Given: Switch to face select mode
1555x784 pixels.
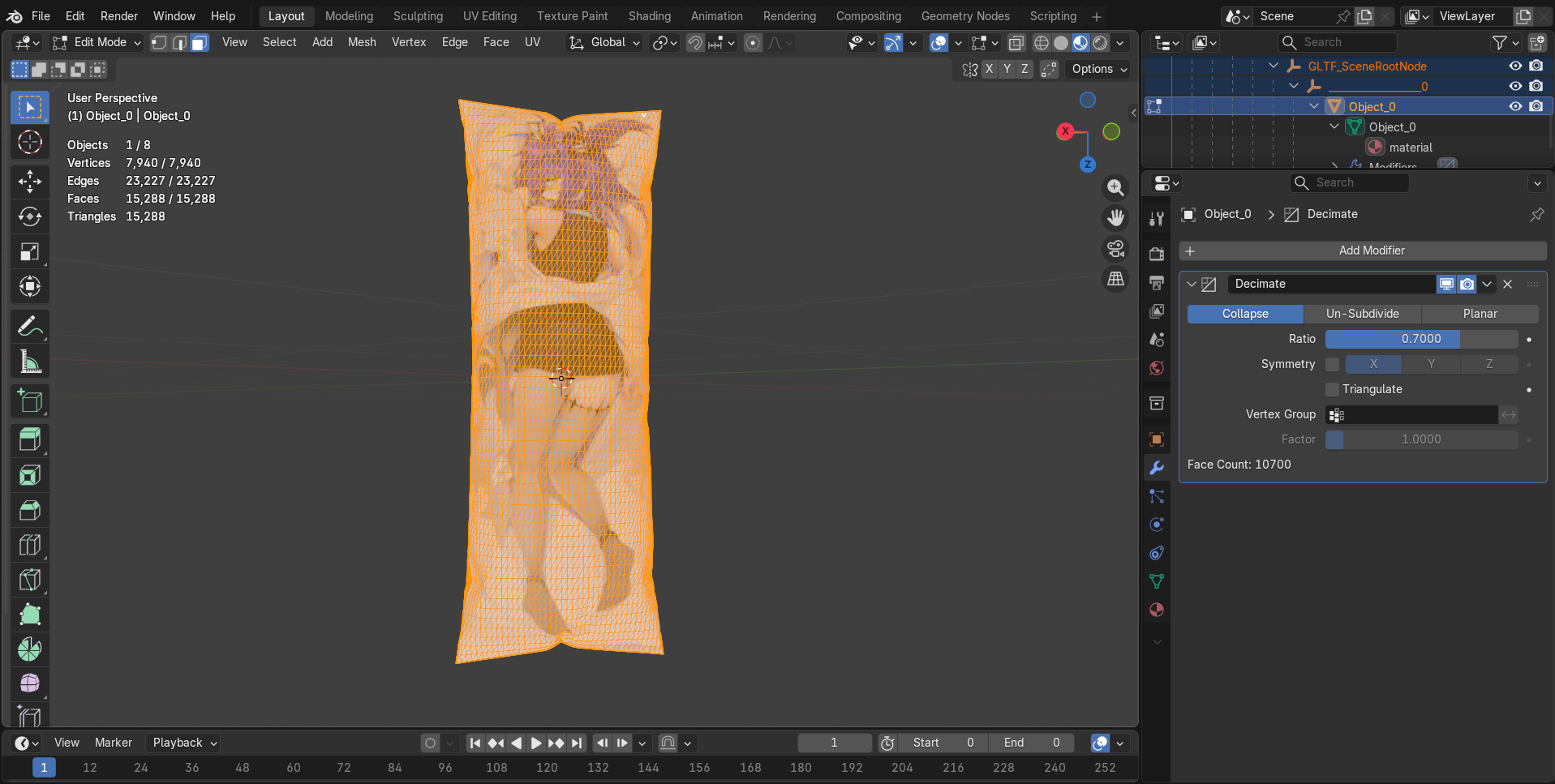Looking at the screenshot, I should 199,42.
